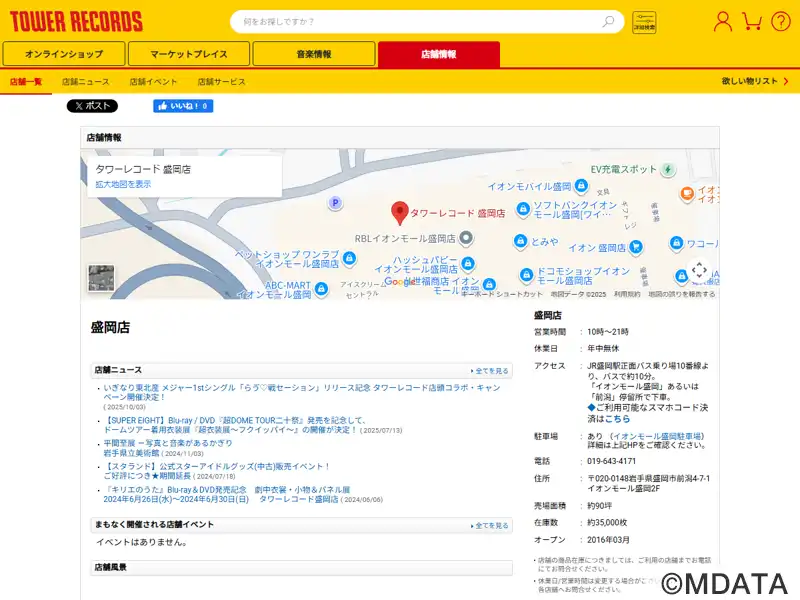Click 全てを見る in 店舗ニュース
The height and width of the screenshot is (600, 800).
[489, 371]
